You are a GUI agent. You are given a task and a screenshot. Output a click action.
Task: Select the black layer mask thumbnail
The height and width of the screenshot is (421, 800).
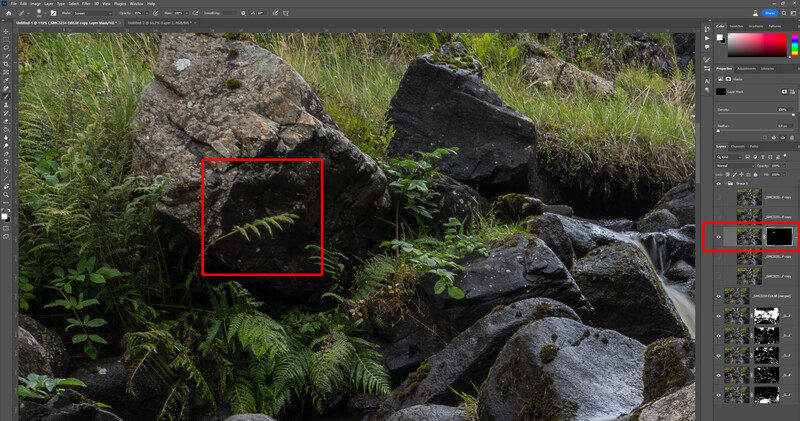point(780,237)
